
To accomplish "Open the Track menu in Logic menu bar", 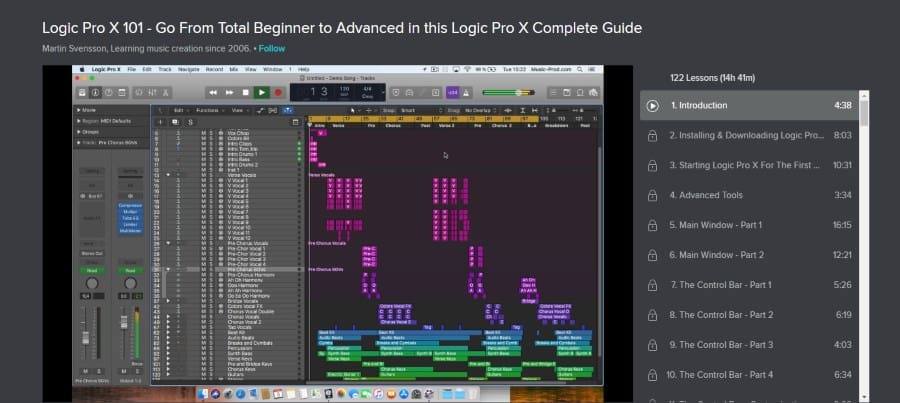I will point(165,69).
